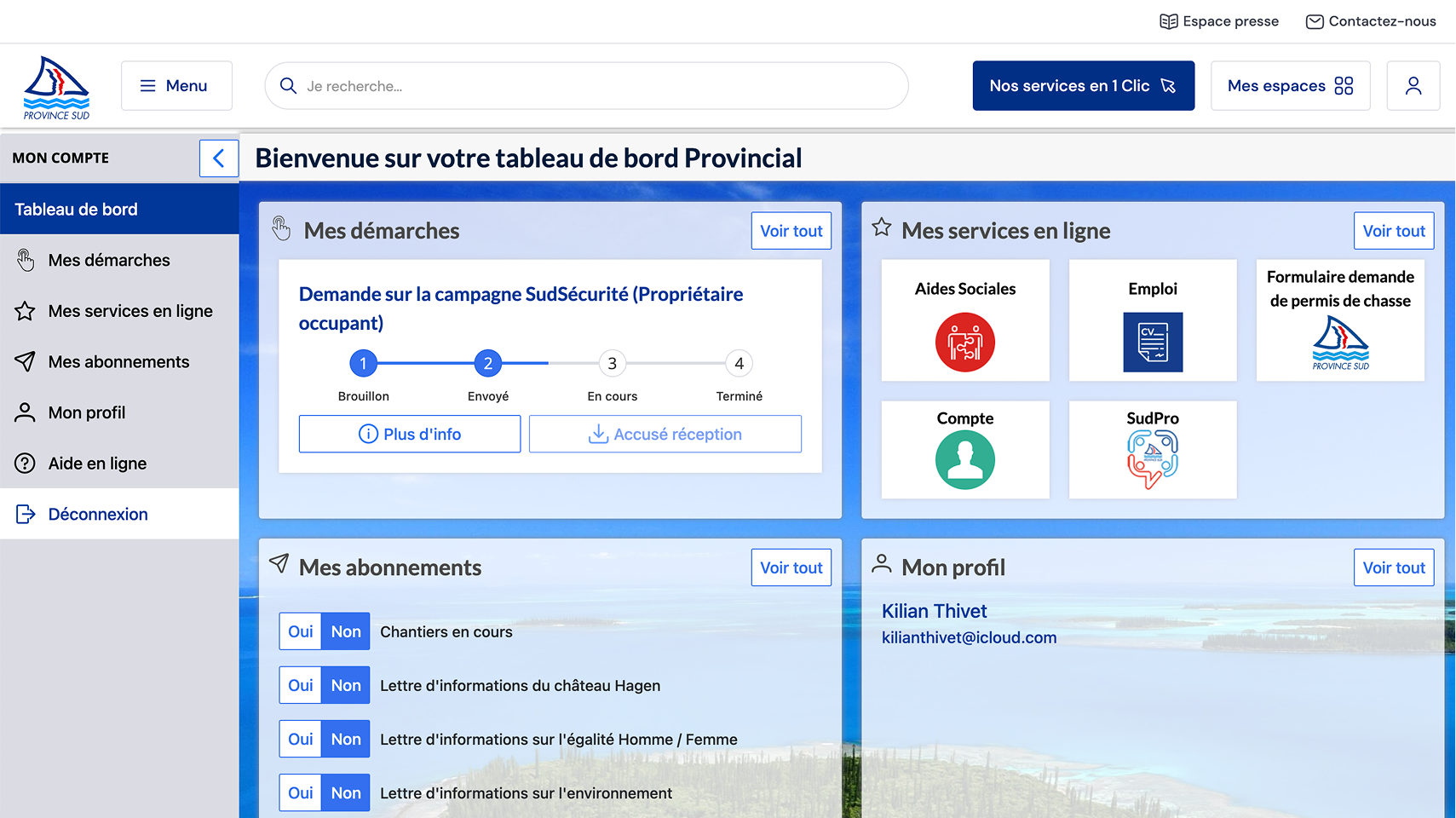Open Aide en ligne in sidebar
Image resolution: width=1456 pixels, height=818 pixels.
click(x=119, y=464)
